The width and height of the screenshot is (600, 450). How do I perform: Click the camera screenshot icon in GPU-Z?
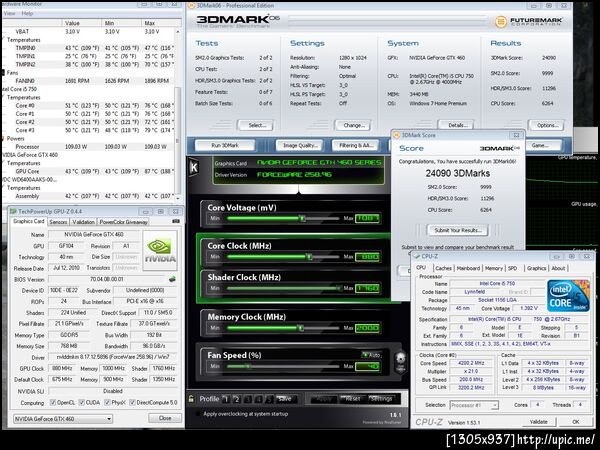(x=176, y=221)
